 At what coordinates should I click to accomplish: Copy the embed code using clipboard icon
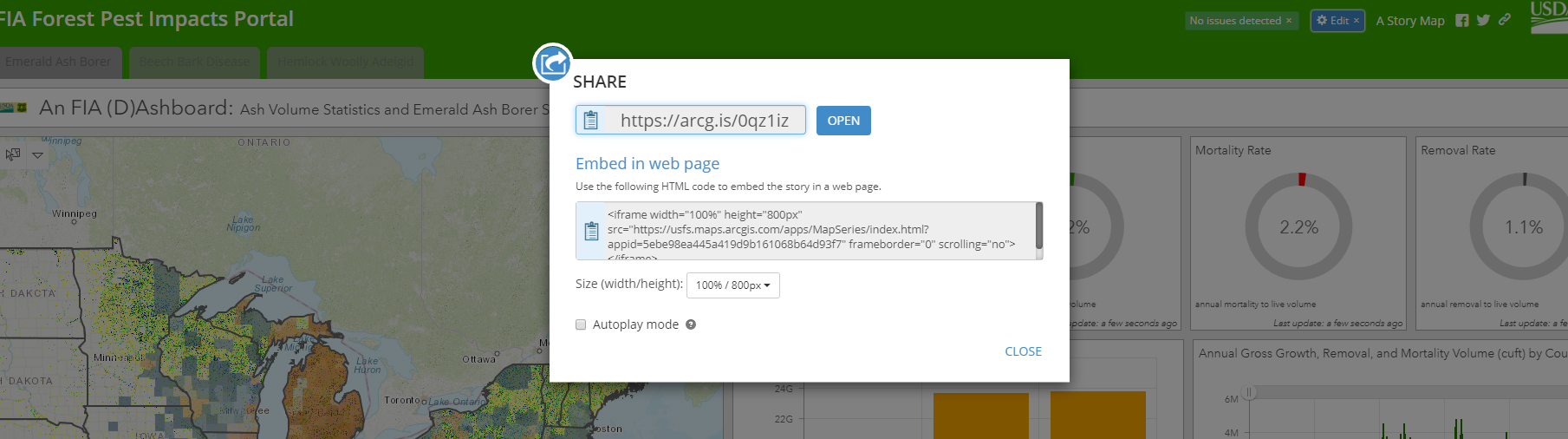pos(591,231)
